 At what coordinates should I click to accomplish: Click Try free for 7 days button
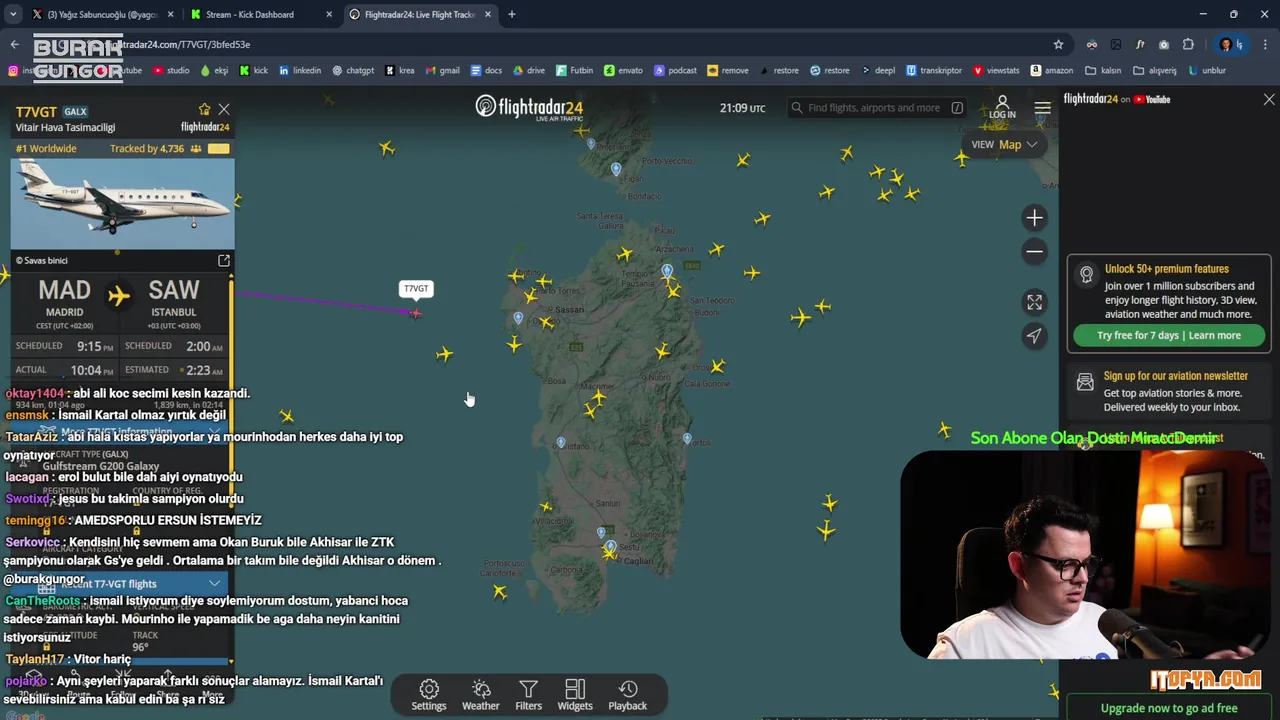click(1169, 336)
